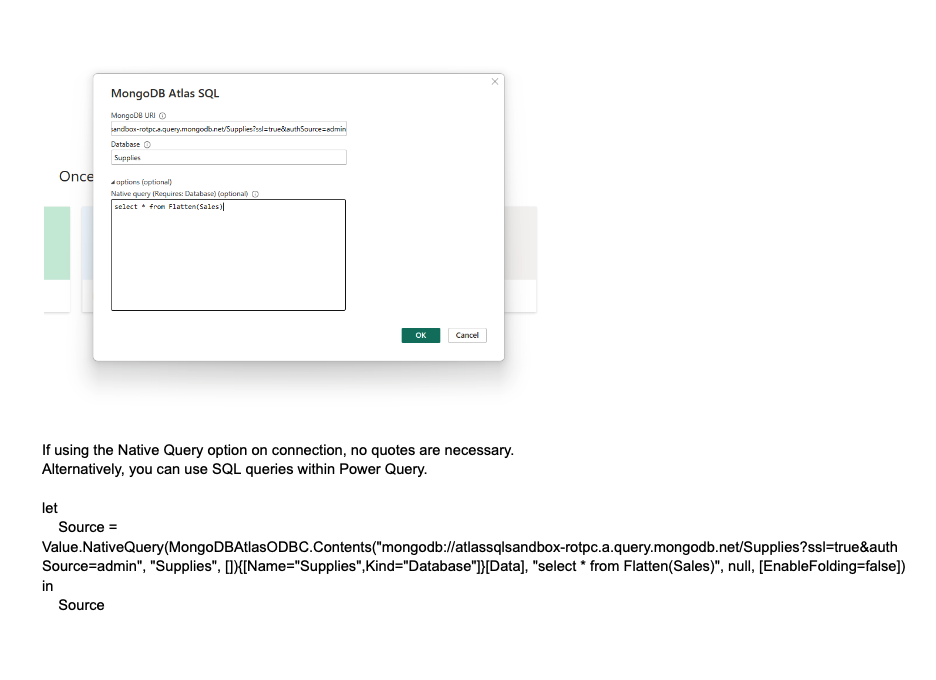This screenshot has height=680, width=936.
Task: Click the MongoDB URI input field
Action: (229, 129)
